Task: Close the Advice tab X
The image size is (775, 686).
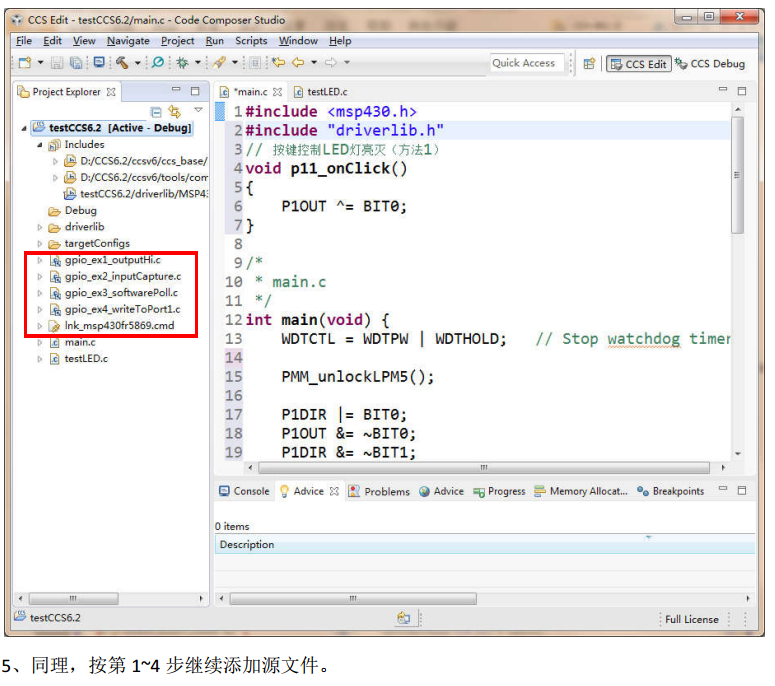Action: [335, 491]
